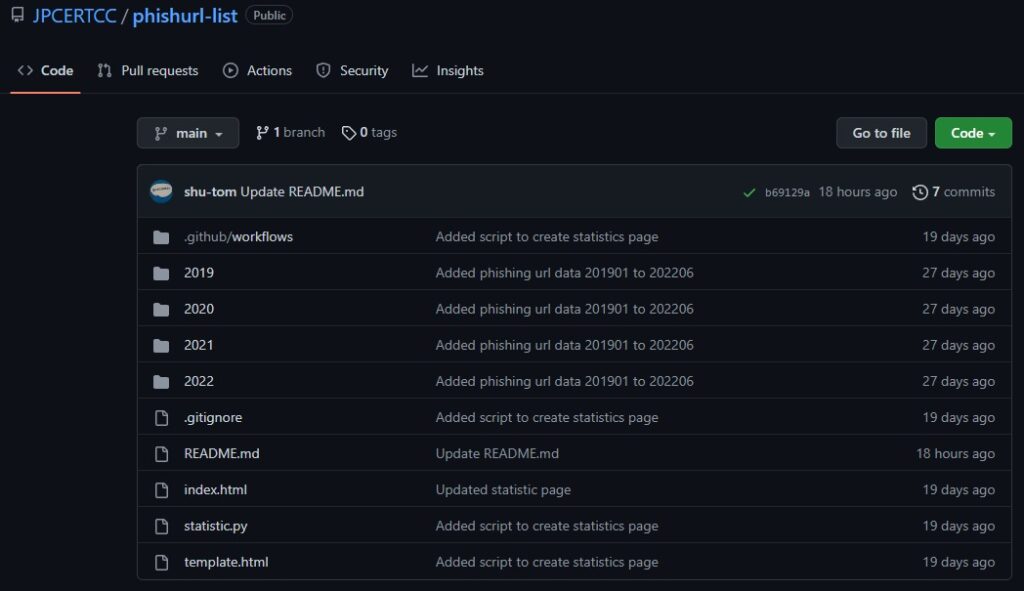The width and height of the screenshot is (1024, 591).
Task: Open the main branch selector dropdown
Action: point(187,132)
